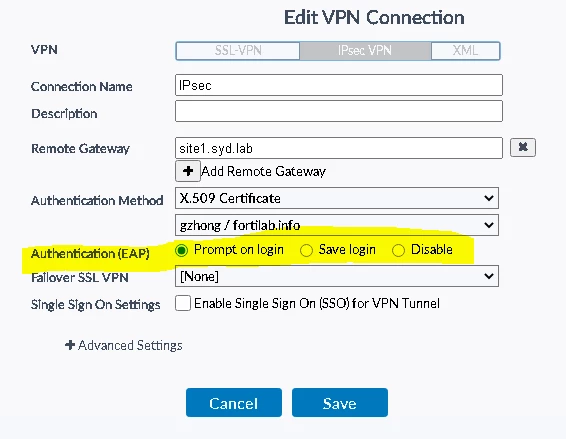
Task: Open the gzhong / fortilab.info certificate dropdown
Action: click(x=337, y=225)
